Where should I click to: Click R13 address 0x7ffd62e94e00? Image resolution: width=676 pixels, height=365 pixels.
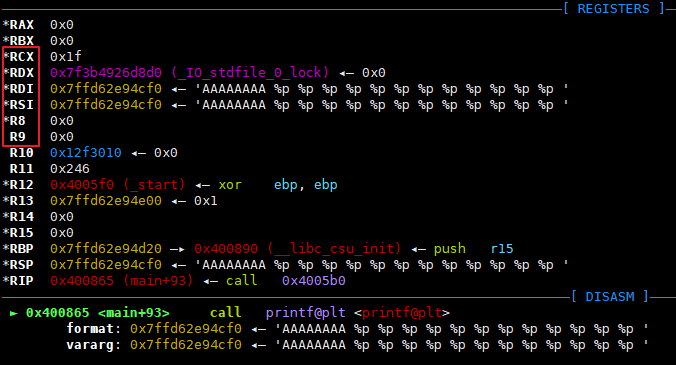tap(106, 200)
